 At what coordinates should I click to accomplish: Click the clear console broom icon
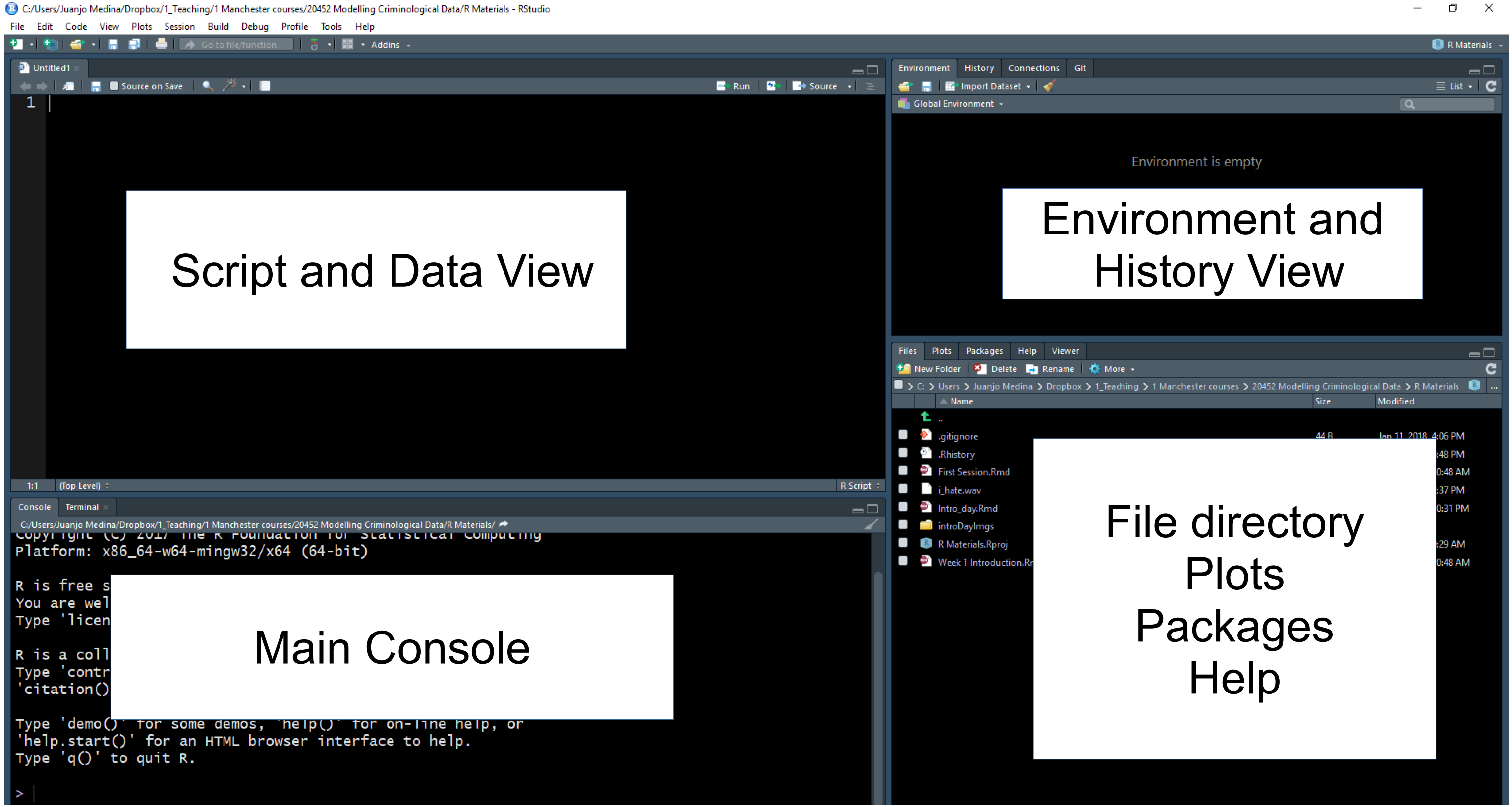click(x=871, y=524)
